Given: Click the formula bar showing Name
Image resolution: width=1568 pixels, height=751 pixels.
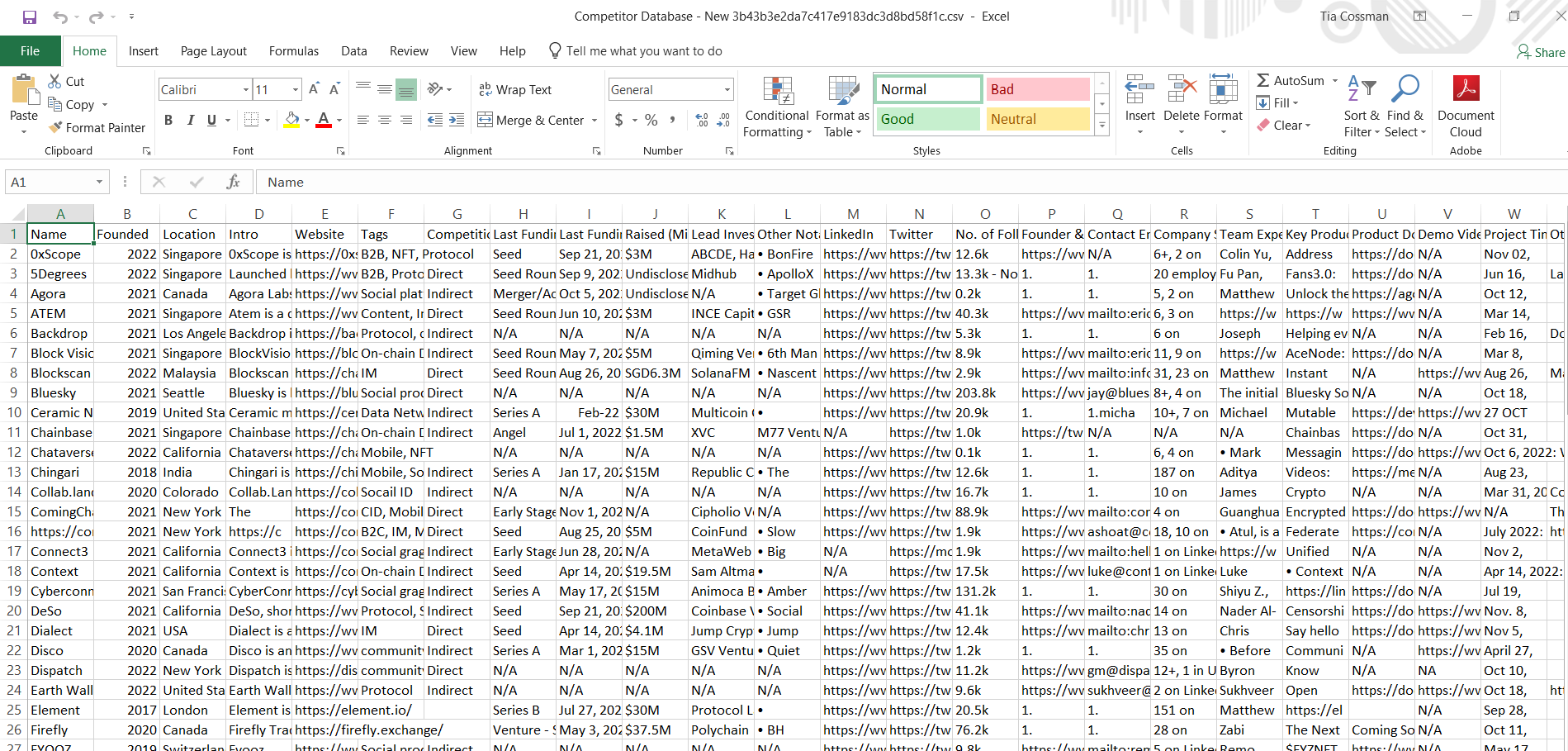Looking at the screenshot, I should [x=911, y=182].
